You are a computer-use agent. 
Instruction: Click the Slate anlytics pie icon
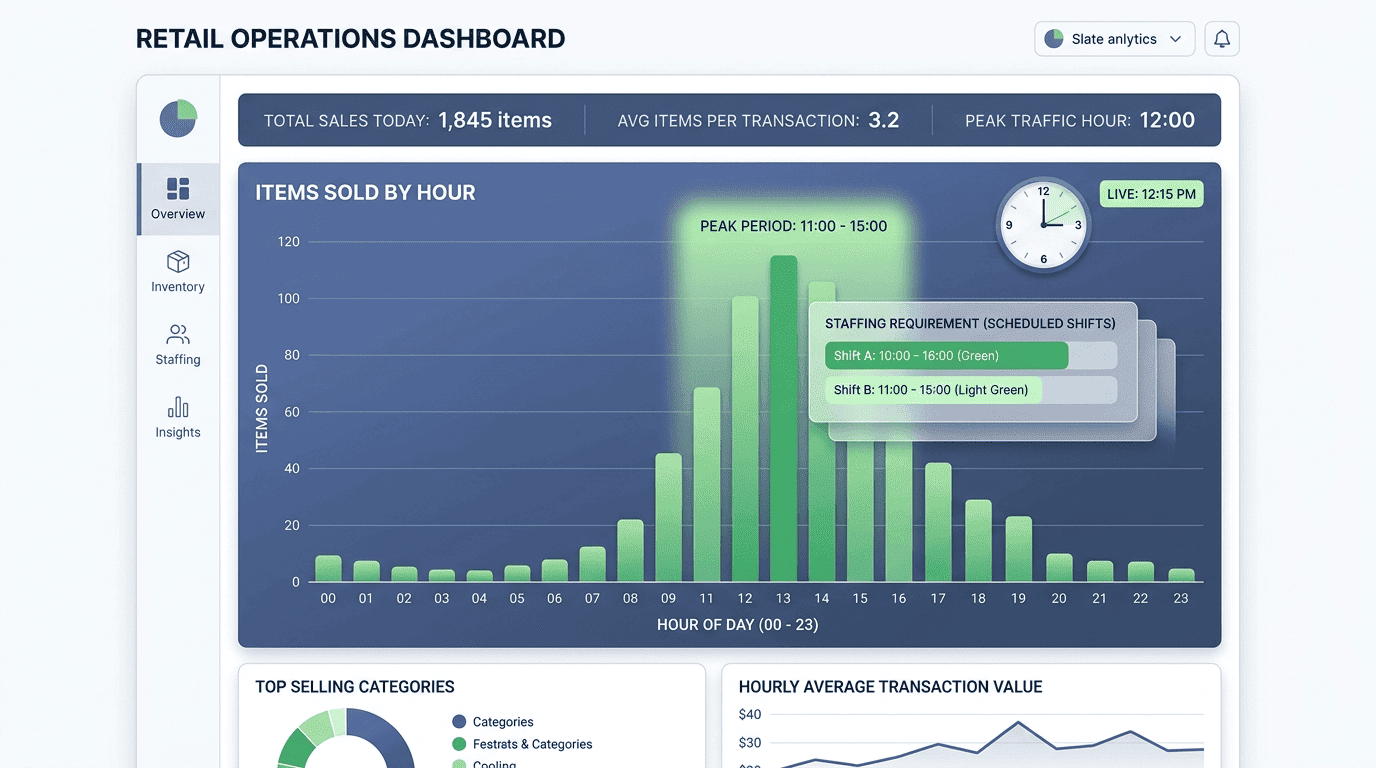point(1053,39)
